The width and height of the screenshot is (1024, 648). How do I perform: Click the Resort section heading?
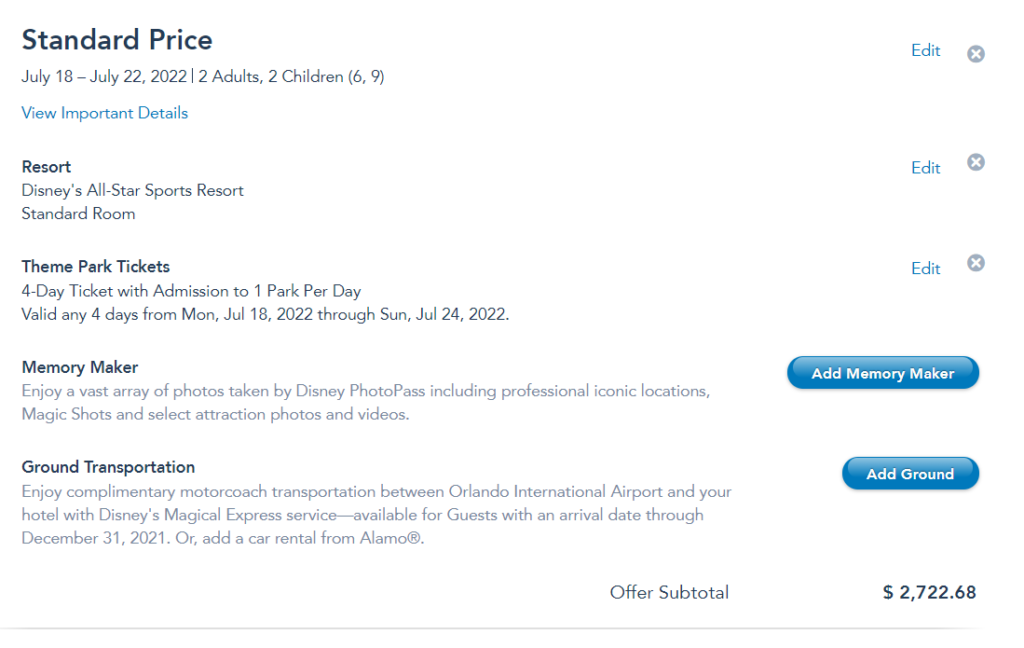click(46, 167)
